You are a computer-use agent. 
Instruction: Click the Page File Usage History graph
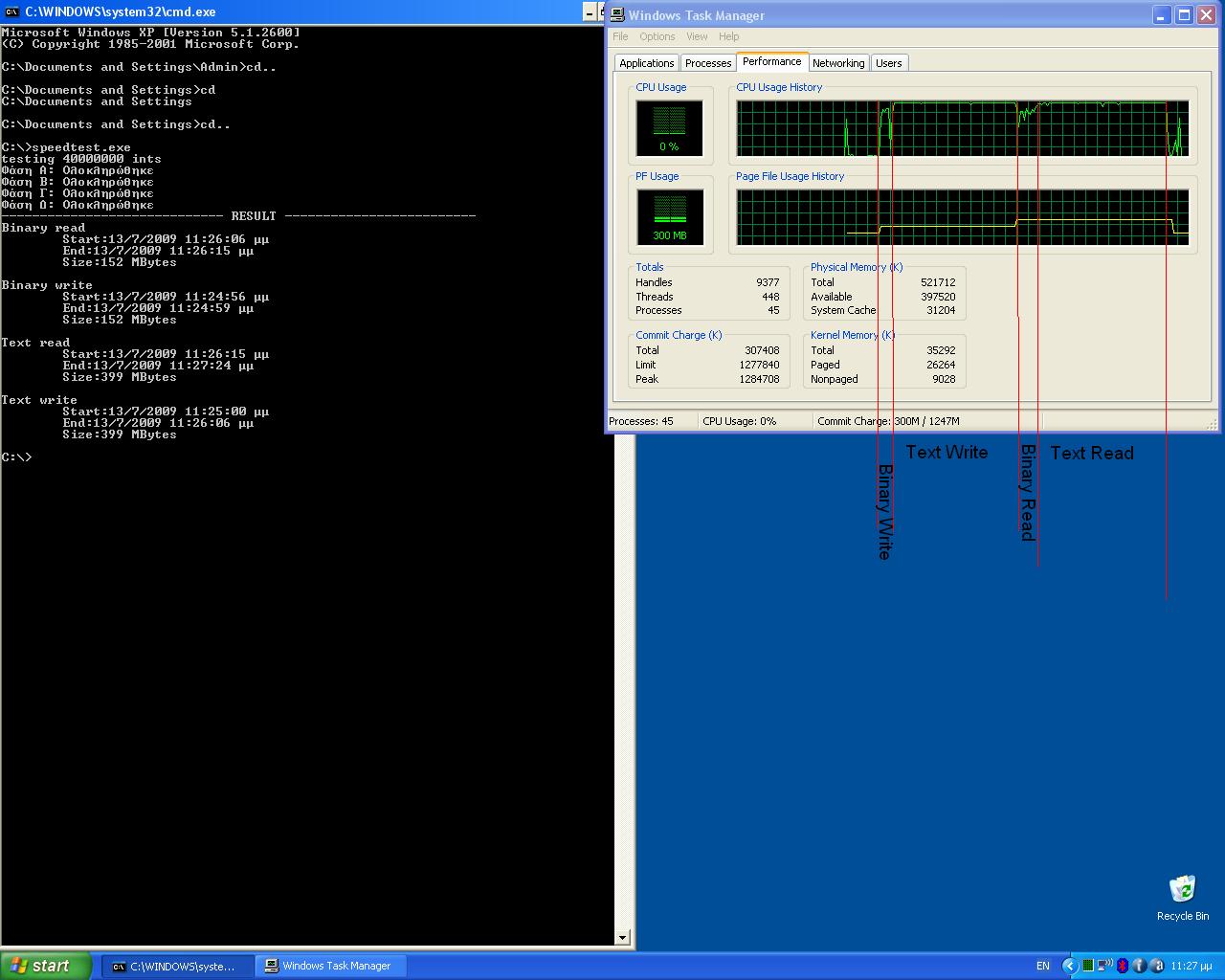[x=963, y=217]
